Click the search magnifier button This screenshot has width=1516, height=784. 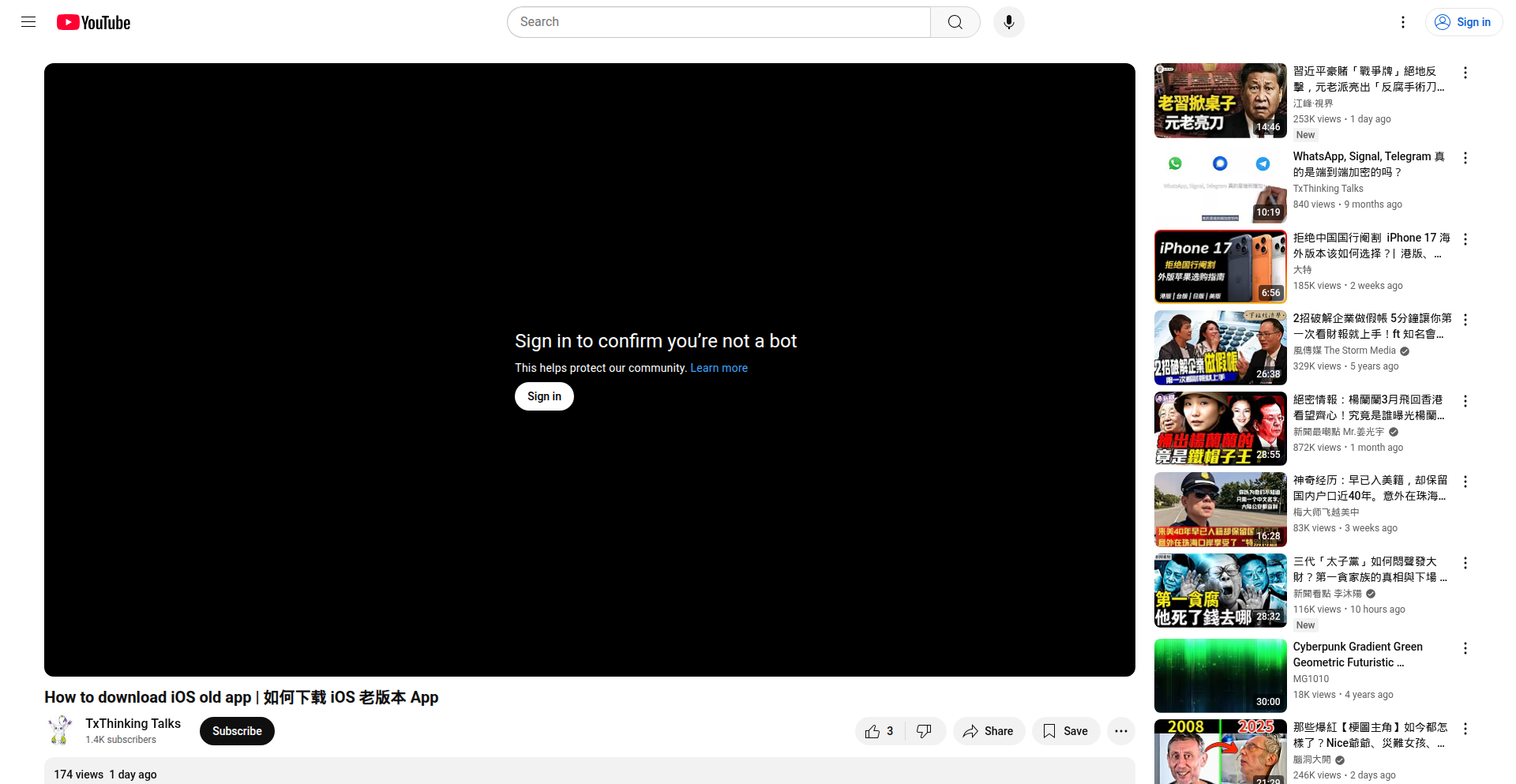[955, 22]
